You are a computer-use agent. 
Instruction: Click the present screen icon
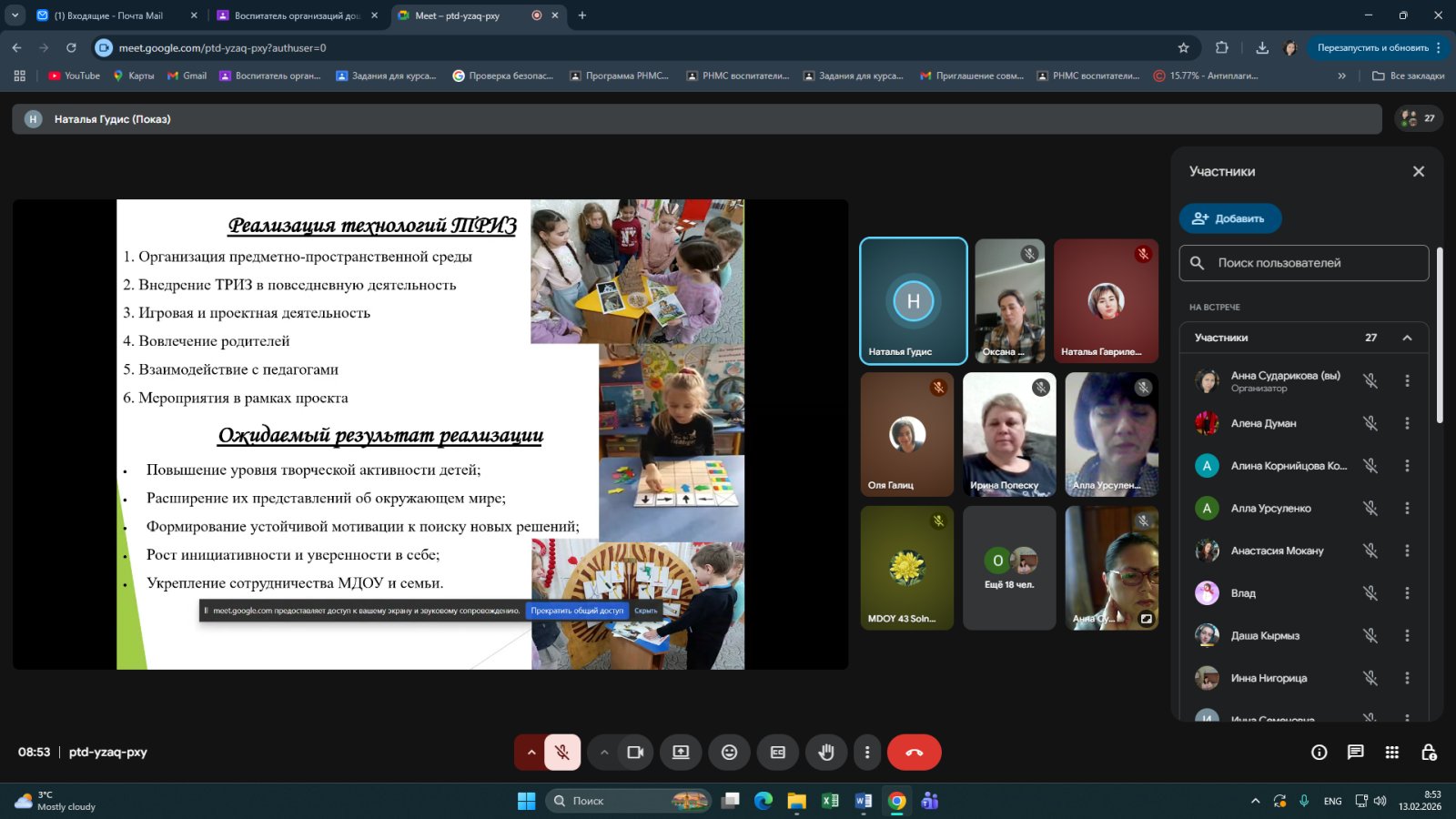tap(681, 753)
